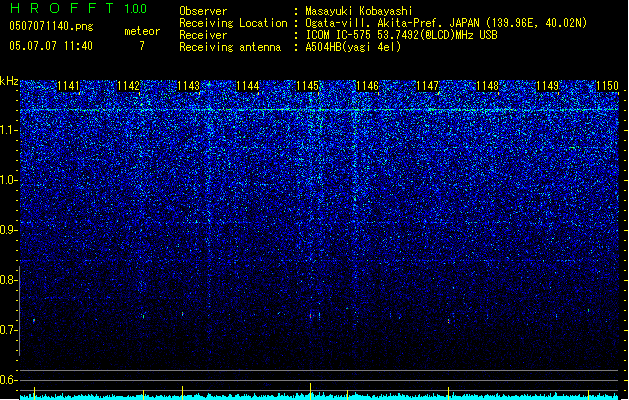Click the HROFFT 1.0.0 title text
The width and height of the screenshot is (629, 400).
point(79,8)
